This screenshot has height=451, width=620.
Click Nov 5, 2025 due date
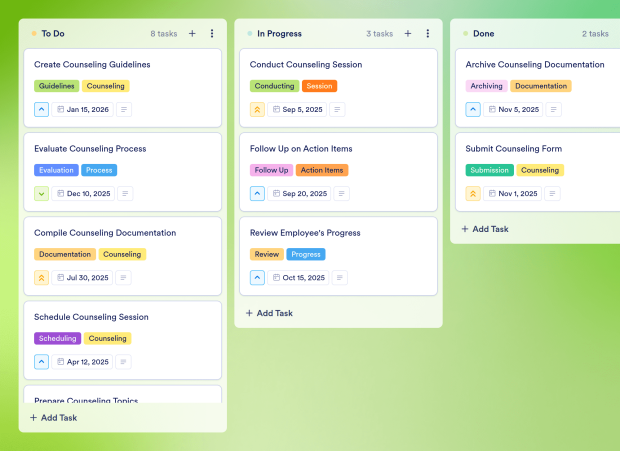click(x=513, y=109)
